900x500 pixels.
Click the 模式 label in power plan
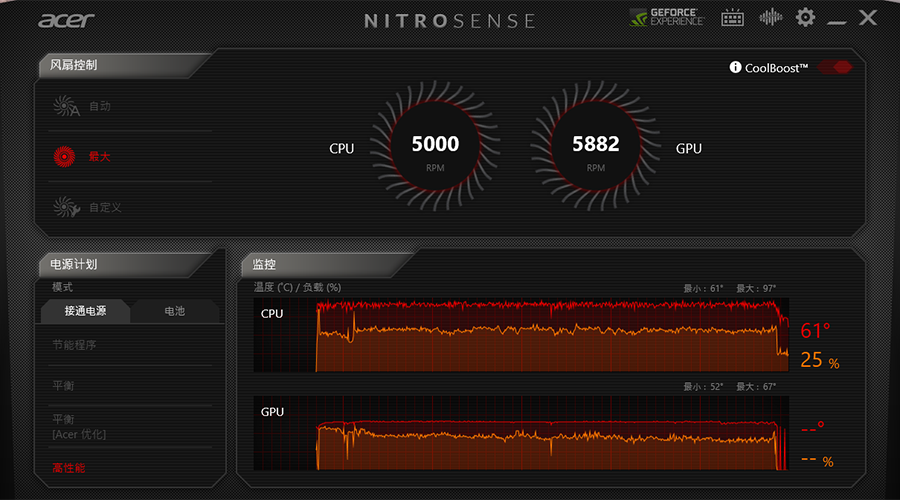coord(63,287)
